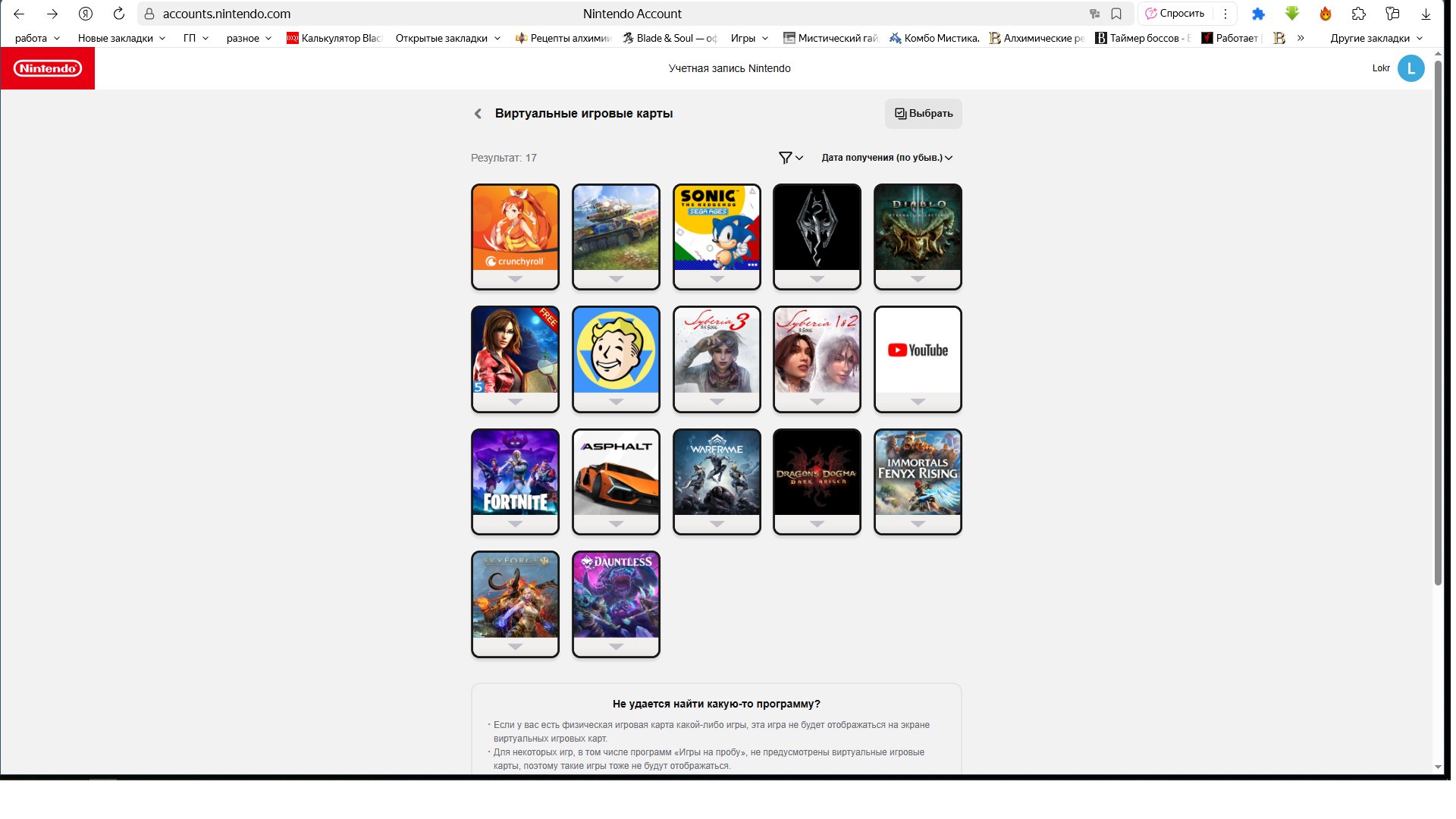This screenshot has width=1456, height=819.
Task: Open the orange flame extension icon
Action: [1326, 14]
